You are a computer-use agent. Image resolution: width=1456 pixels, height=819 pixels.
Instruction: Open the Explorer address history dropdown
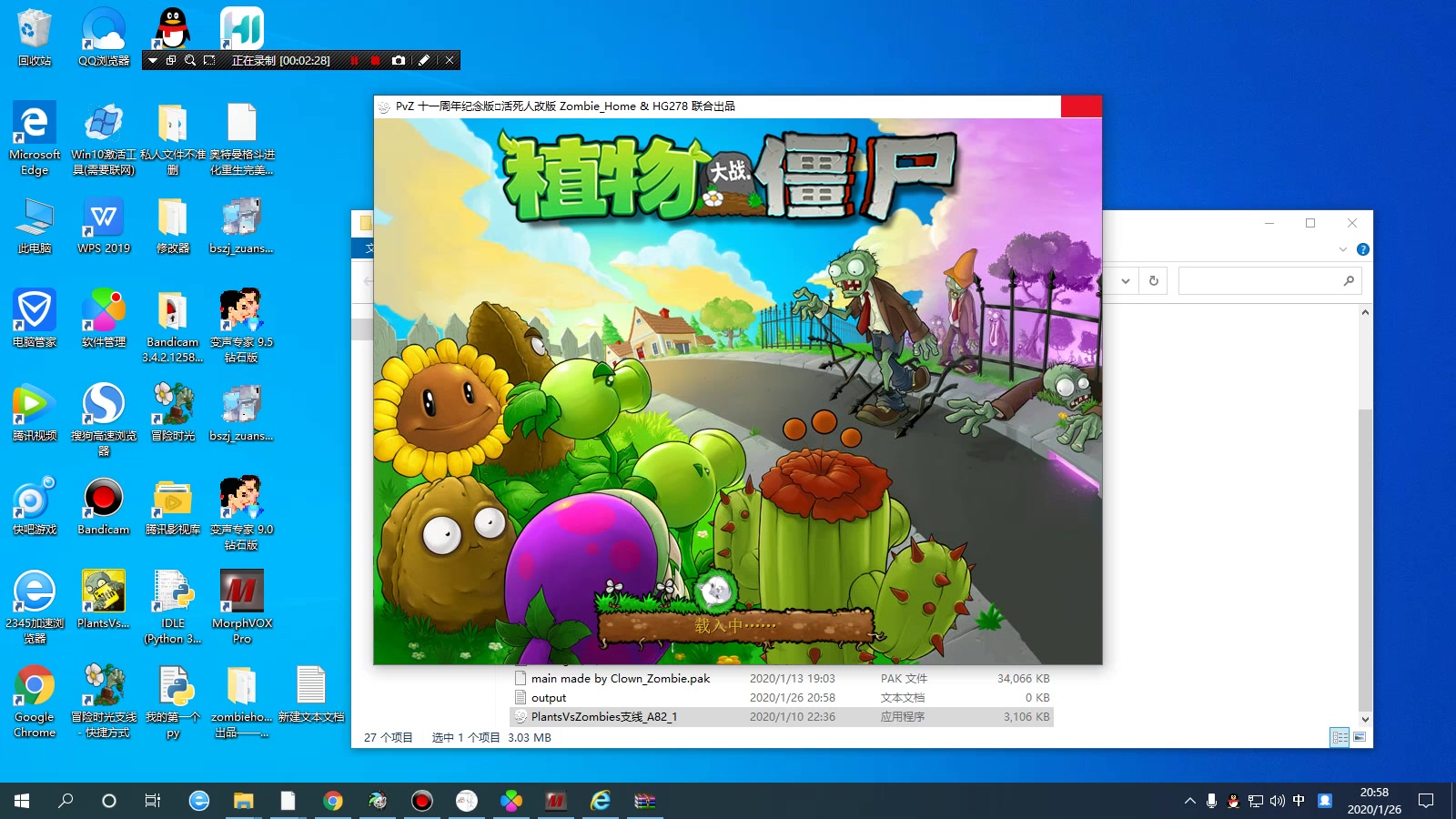coord(1126,281)
